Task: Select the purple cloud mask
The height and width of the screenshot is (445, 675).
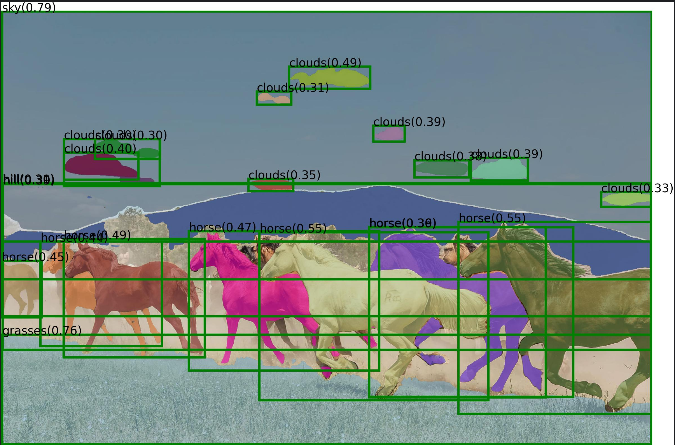Action: pos(389,134)
